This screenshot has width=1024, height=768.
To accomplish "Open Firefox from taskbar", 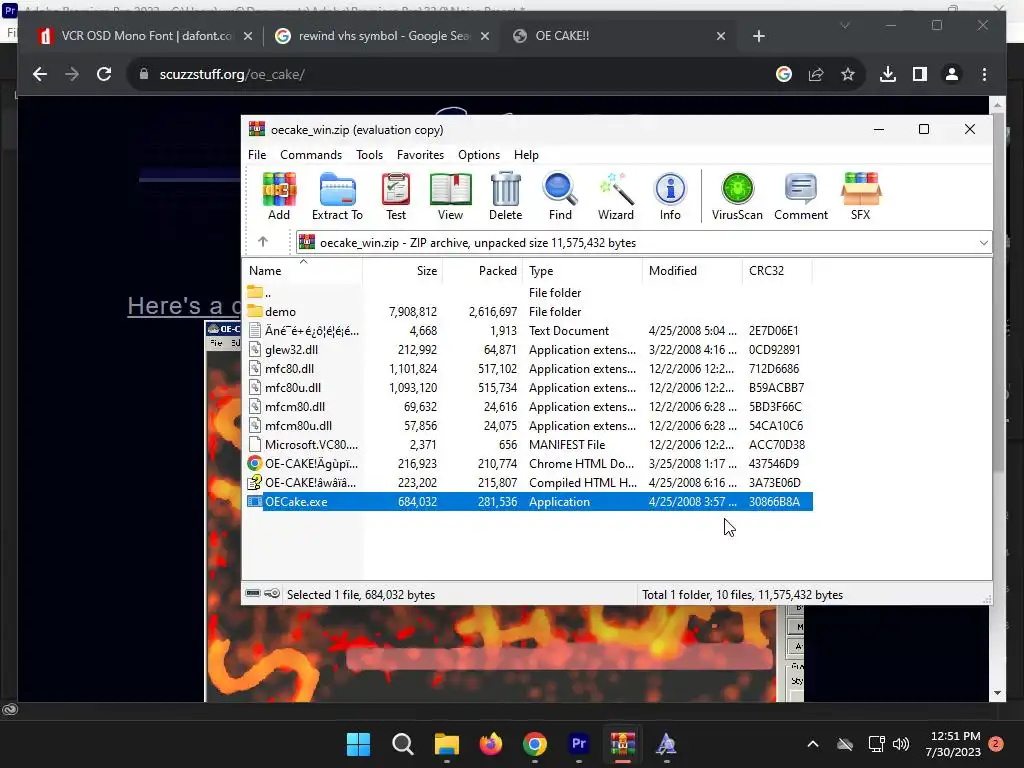I will pyautogui.click(x=490, y=744).
